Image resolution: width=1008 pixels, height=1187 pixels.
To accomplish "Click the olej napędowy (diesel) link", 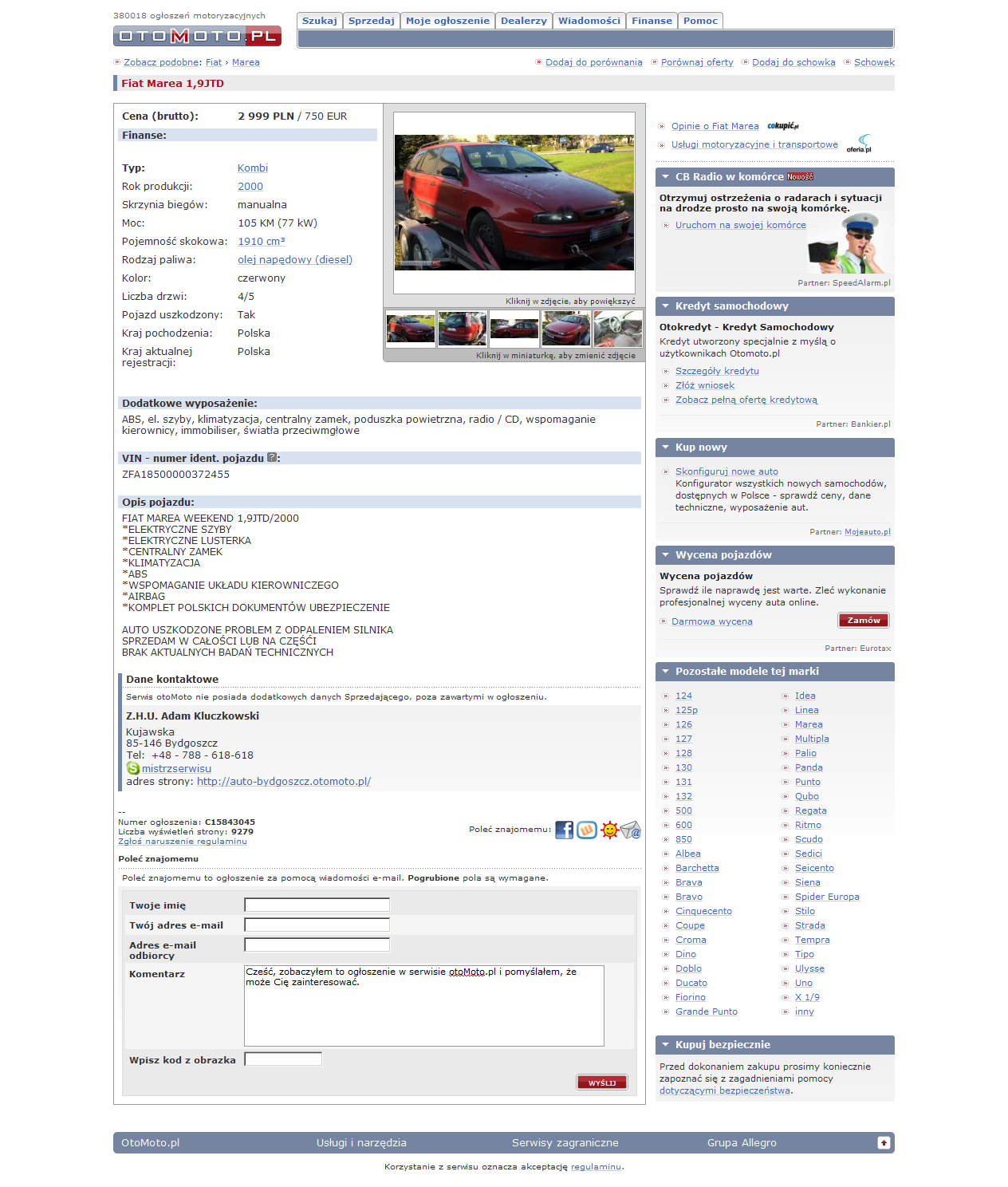I will point(295,260).
